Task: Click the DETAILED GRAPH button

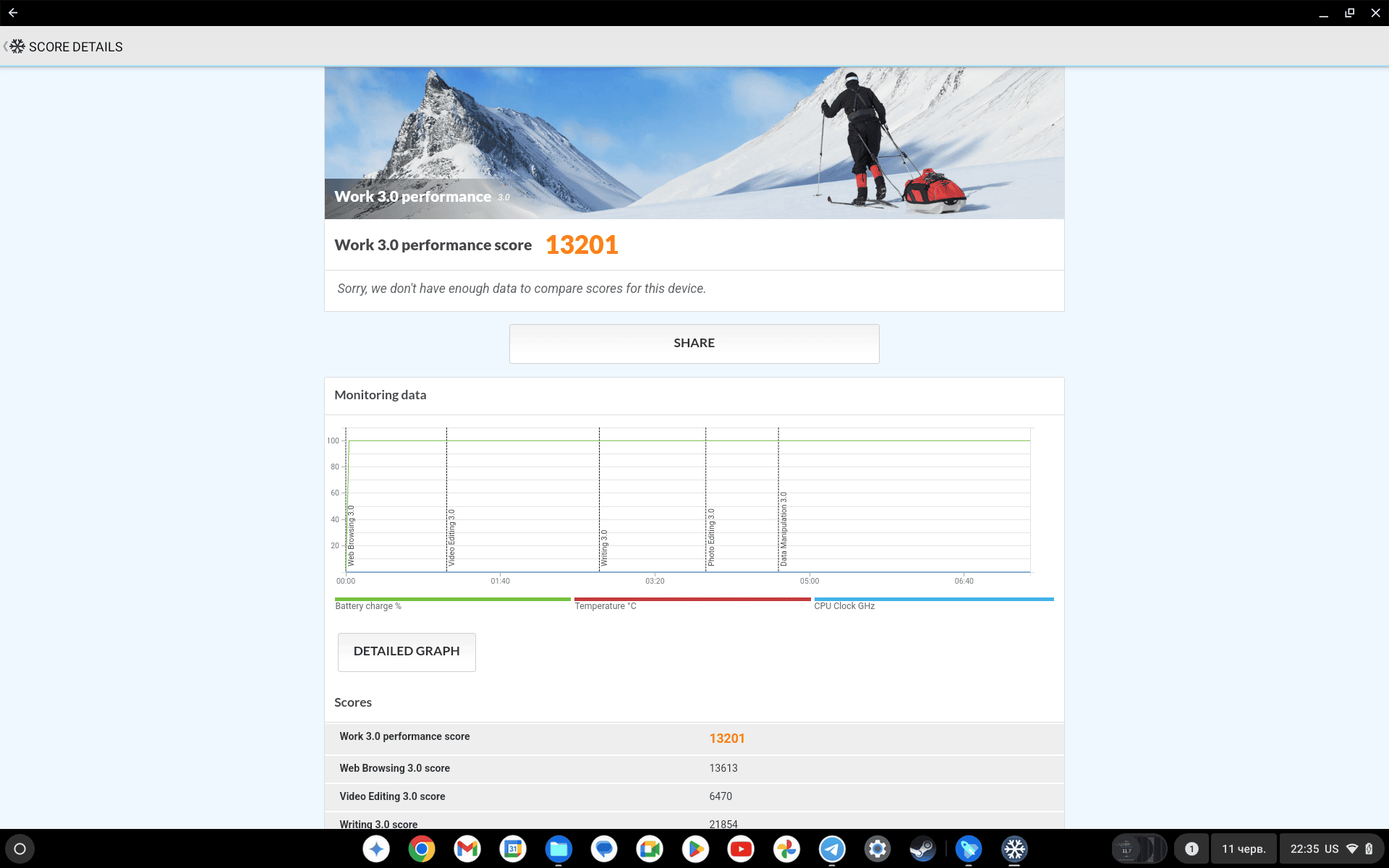Action: point(406,650)
